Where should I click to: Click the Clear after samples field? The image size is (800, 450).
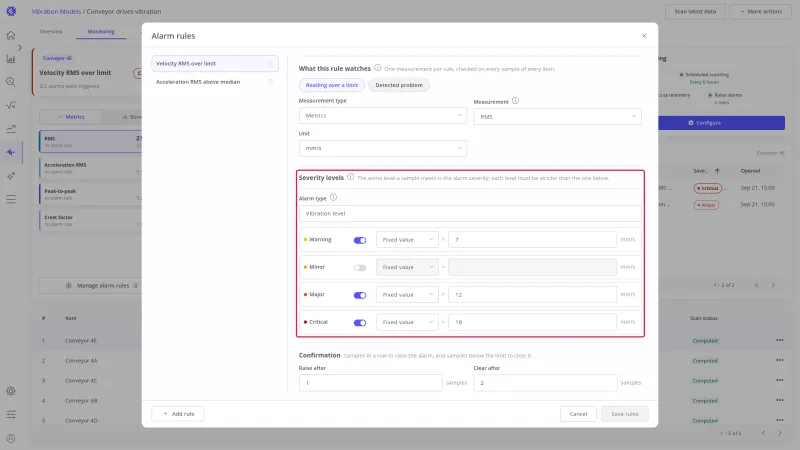545,383
